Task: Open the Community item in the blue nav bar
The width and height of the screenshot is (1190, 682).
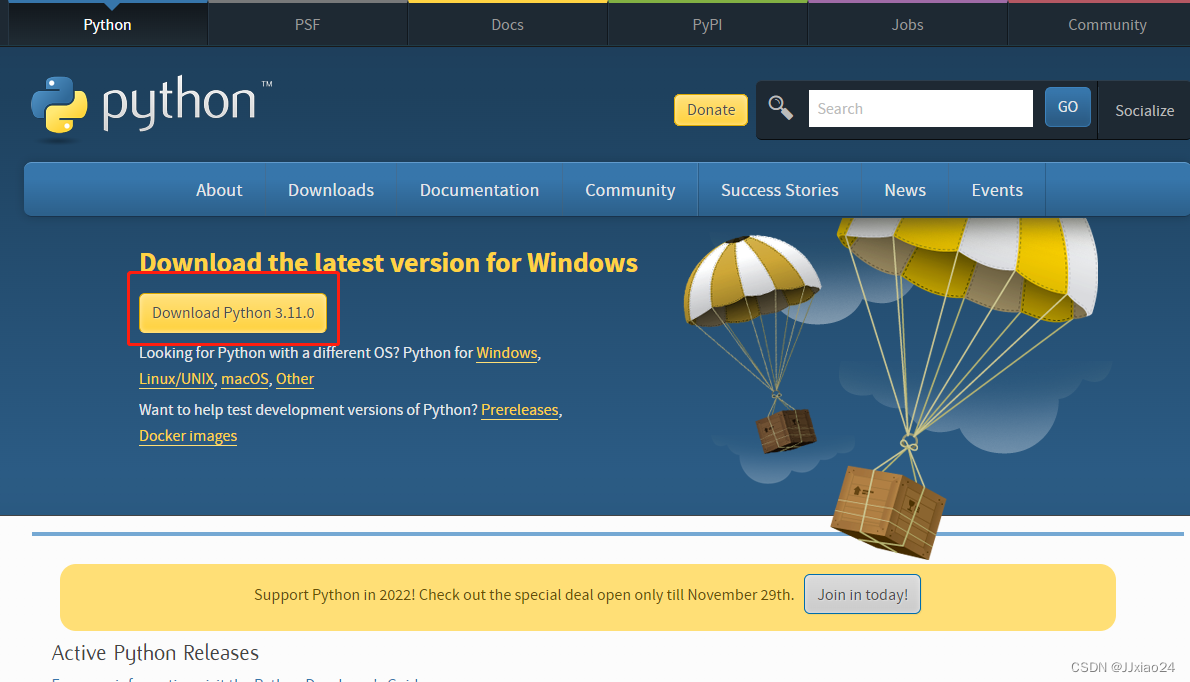Action: pos(630,190)
